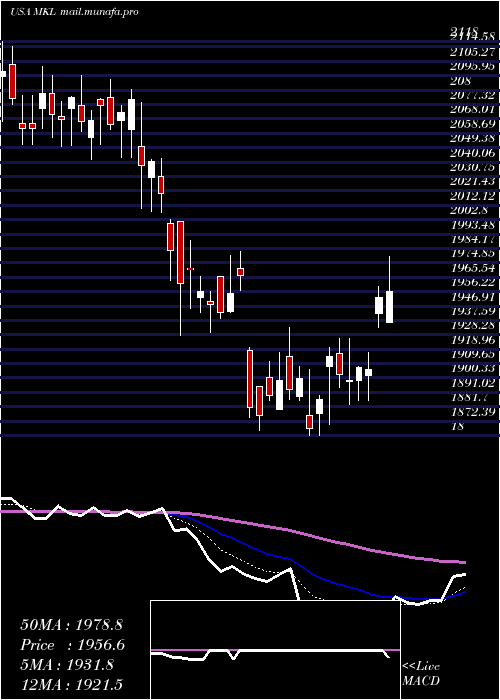Image resolution: width=500 pixels, height=700 pixels.
Task: Click the 1891.02 price level label
Action: (x=473, y=383)
